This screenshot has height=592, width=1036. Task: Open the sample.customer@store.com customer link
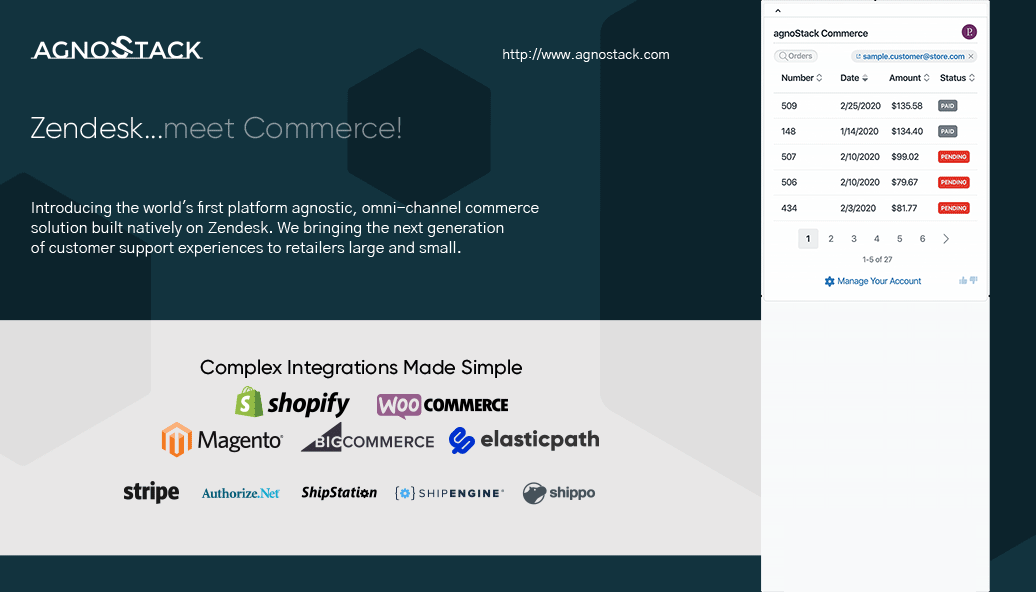tap(913, 56)
